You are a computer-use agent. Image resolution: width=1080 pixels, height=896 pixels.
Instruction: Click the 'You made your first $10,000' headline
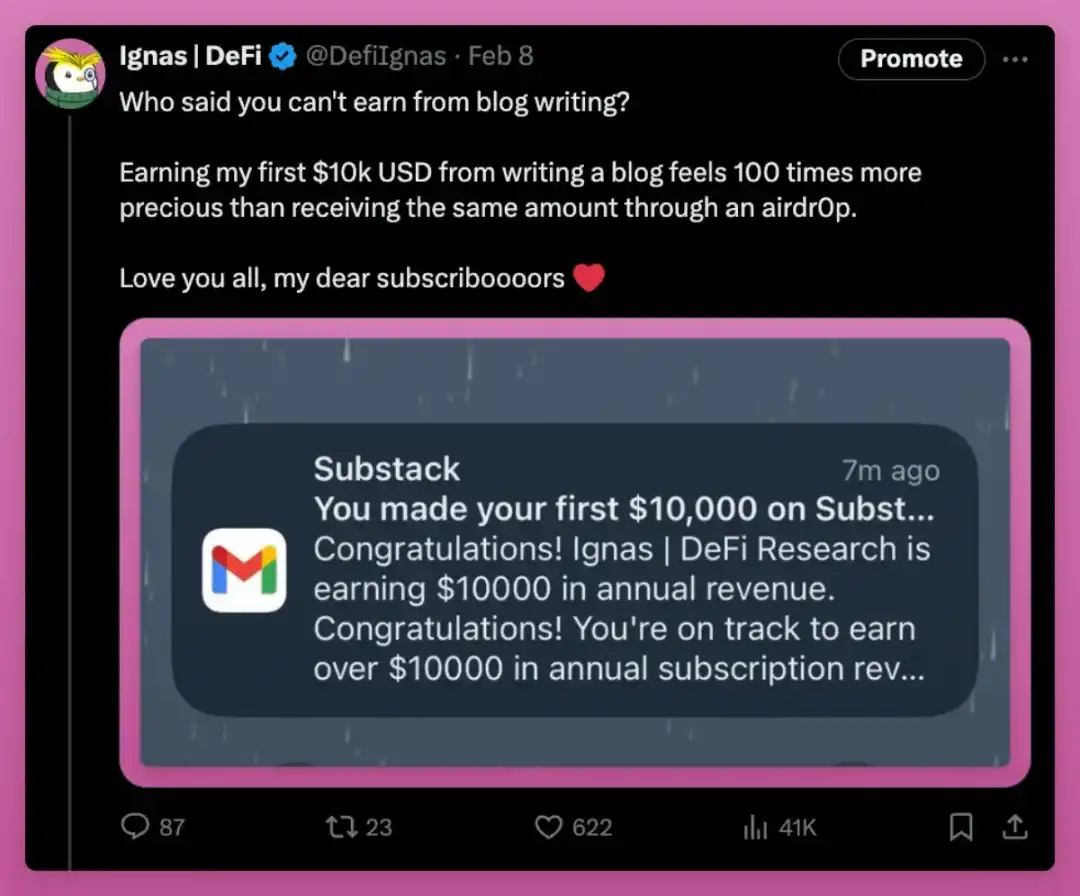[x=624, y=509]
